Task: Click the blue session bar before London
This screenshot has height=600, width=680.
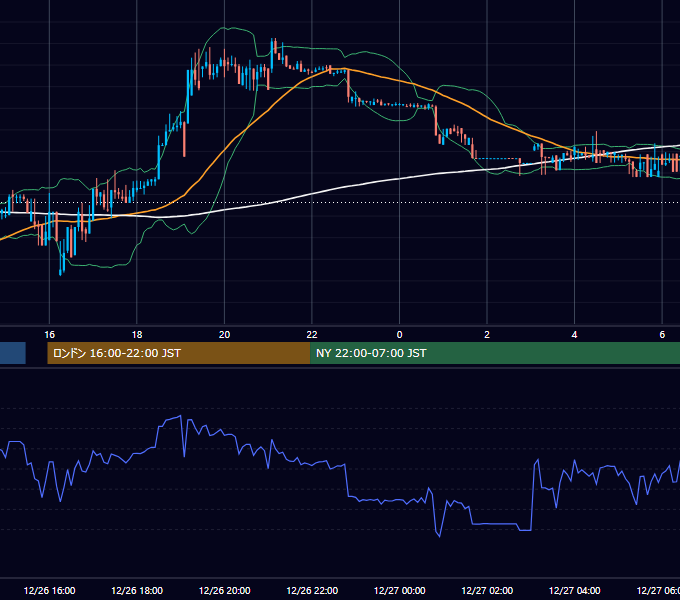Action: 13,353
